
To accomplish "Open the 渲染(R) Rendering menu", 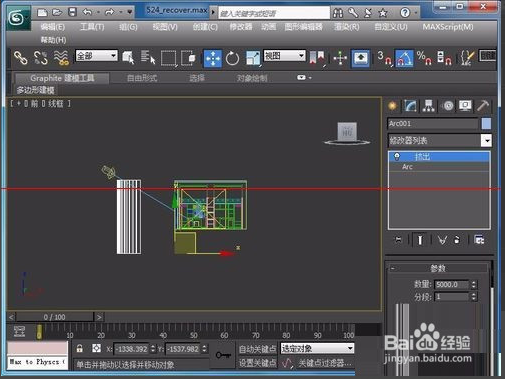I will pos(347,27).
